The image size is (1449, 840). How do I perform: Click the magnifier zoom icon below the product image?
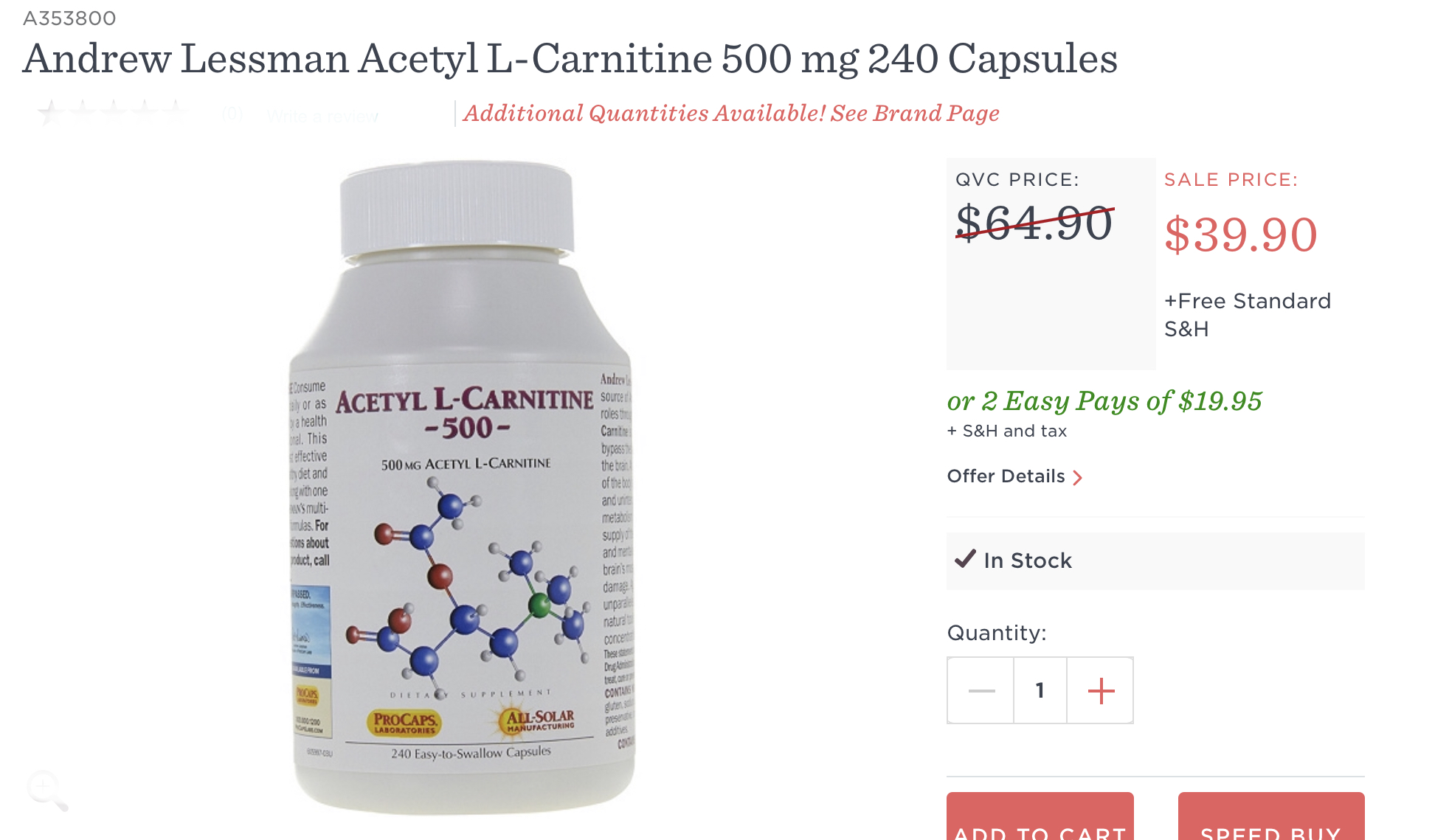pyautogui.click(x=47, y=791)
